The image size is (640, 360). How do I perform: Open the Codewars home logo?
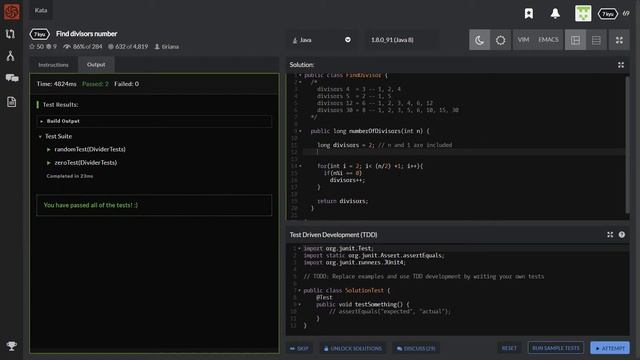11,12
